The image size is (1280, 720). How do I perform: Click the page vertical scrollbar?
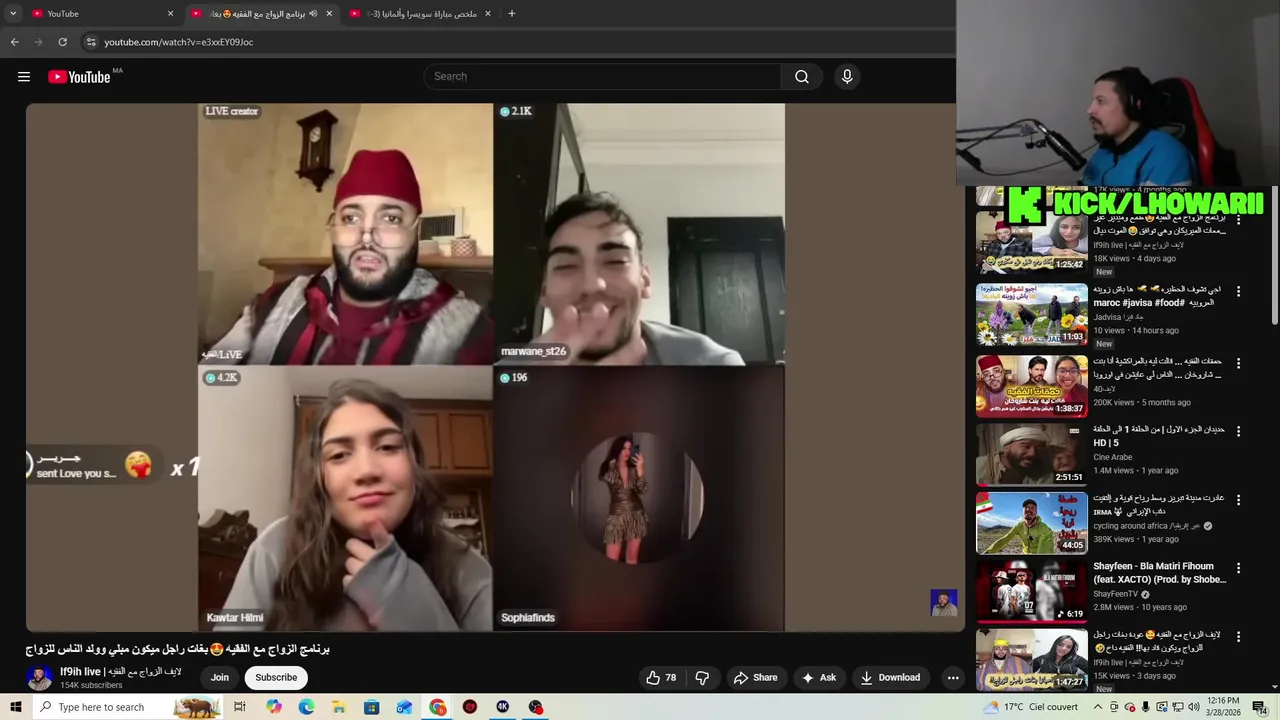click(1275, 254)
